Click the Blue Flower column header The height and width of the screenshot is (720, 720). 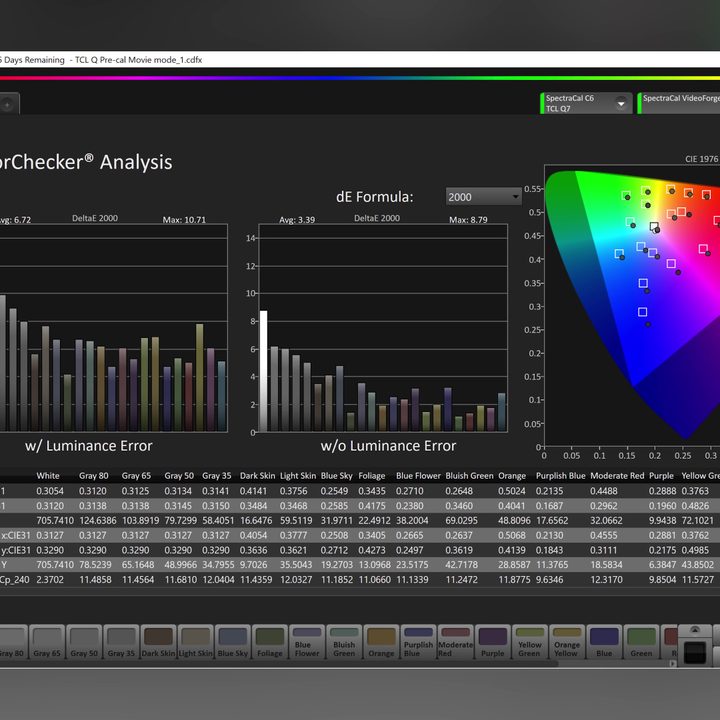[418, 476]
